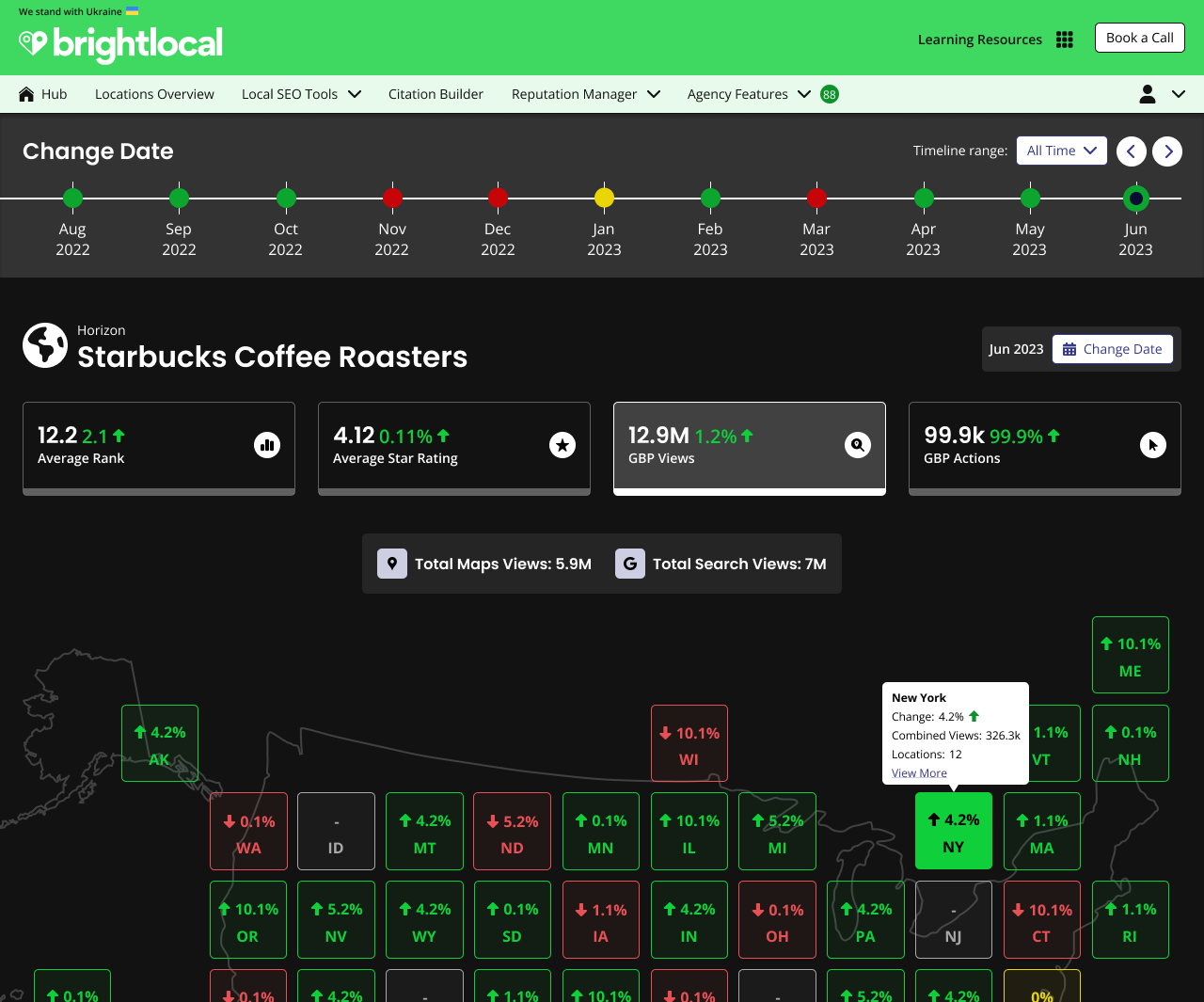
Task: Click the 88 notifications badge
Action: [830, 94]
